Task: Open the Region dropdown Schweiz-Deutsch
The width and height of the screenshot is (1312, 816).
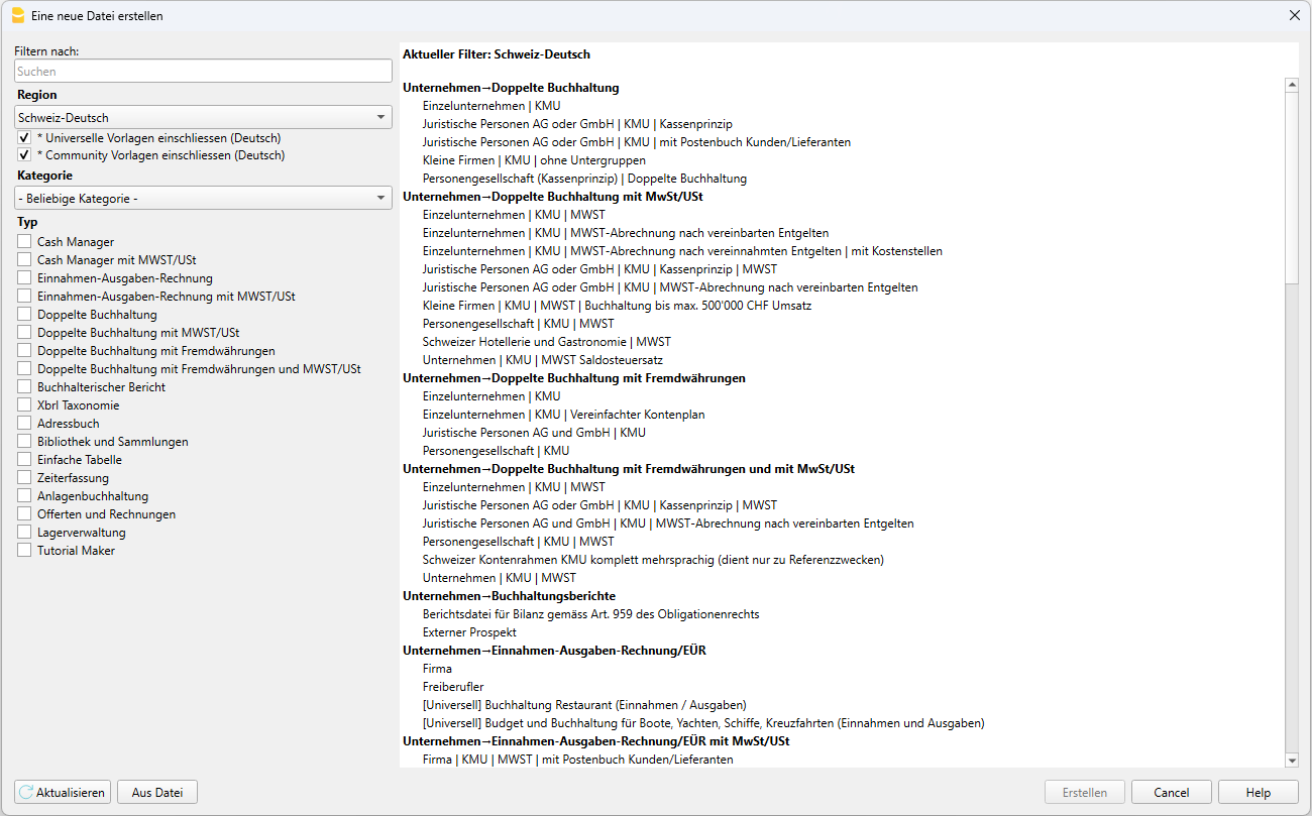Action: 203,118
